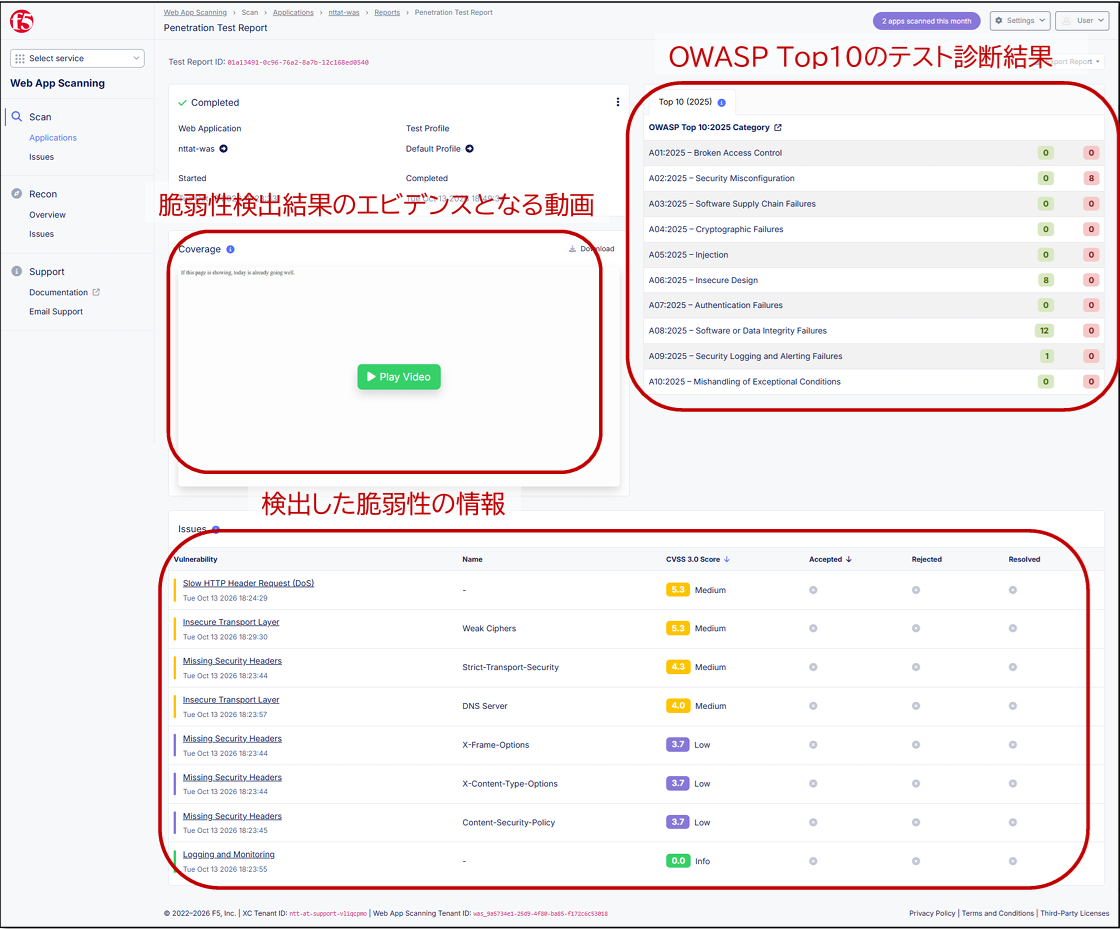1120x929 pixels.
Task: Mark Strict-Transport-Security issue as Resolved
Action: [1013, 667]
